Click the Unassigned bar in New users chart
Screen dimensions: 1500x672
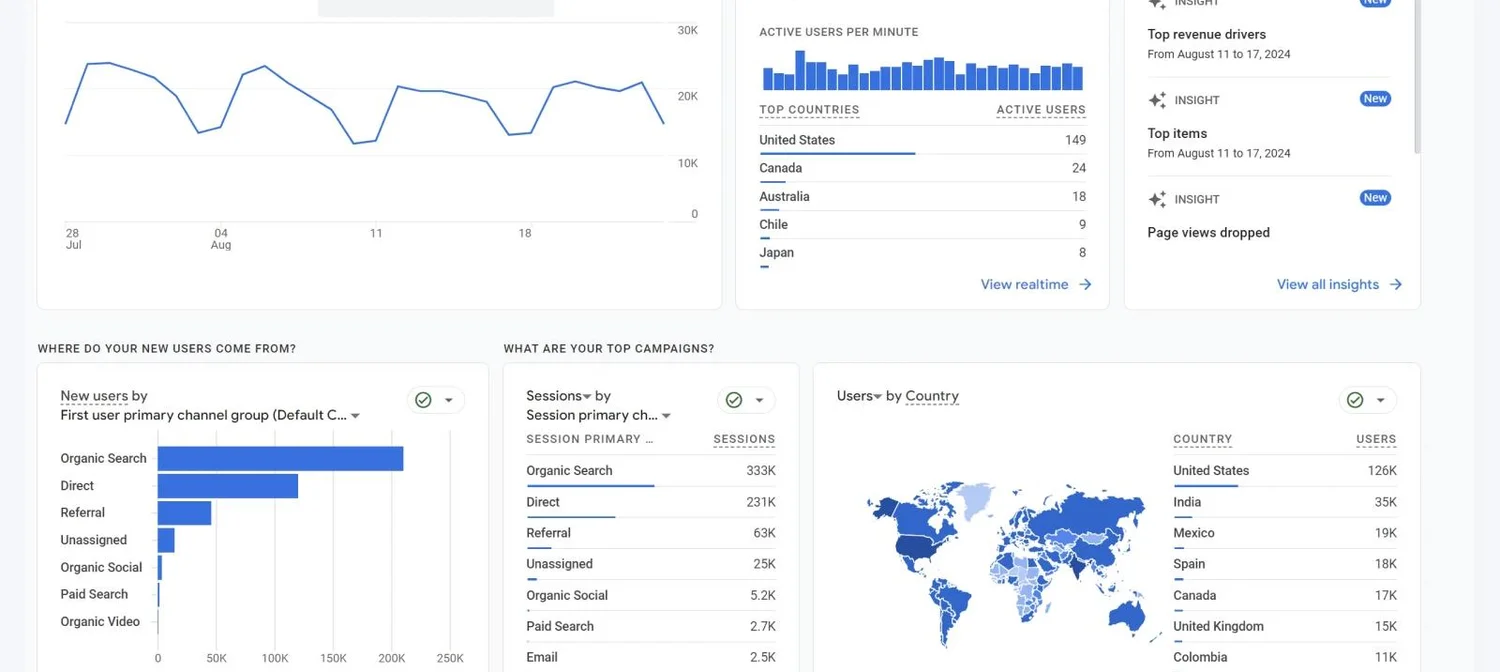click(x=166, y=540)
